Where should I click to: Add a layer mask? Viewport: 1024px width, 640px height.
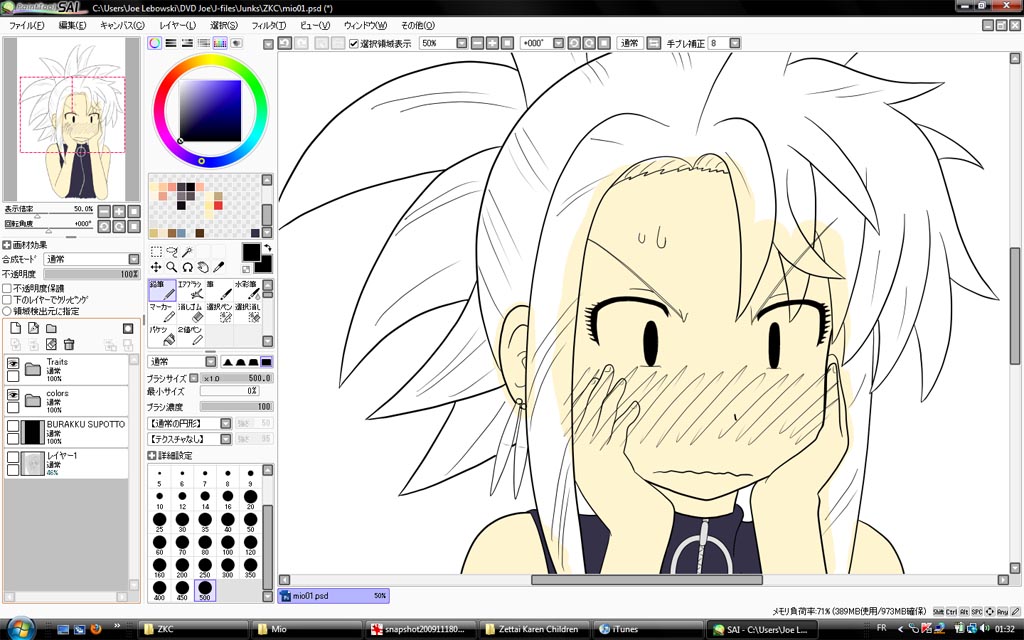point(128,328)
